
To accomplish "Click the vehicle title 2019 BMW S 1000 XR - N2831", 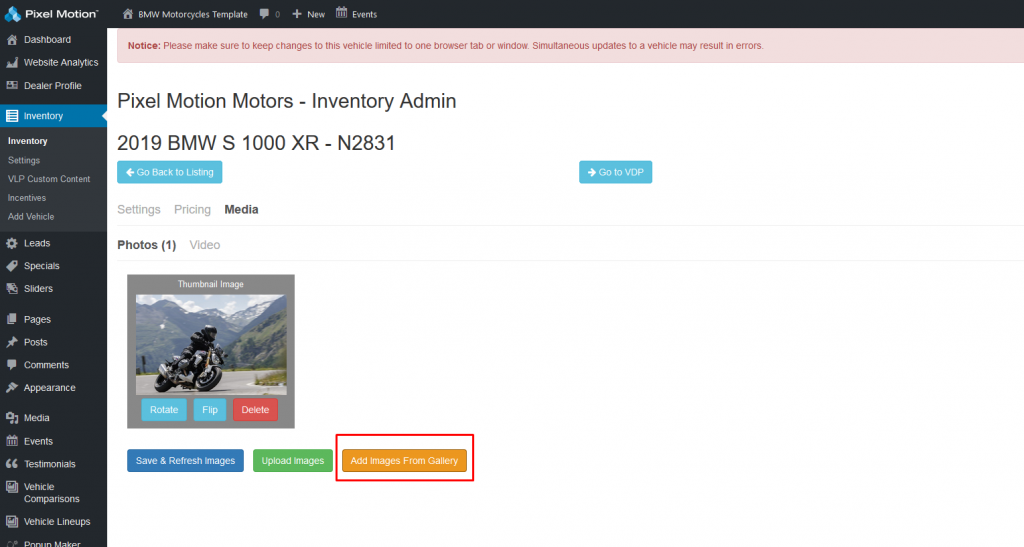I will pos(256,143).
